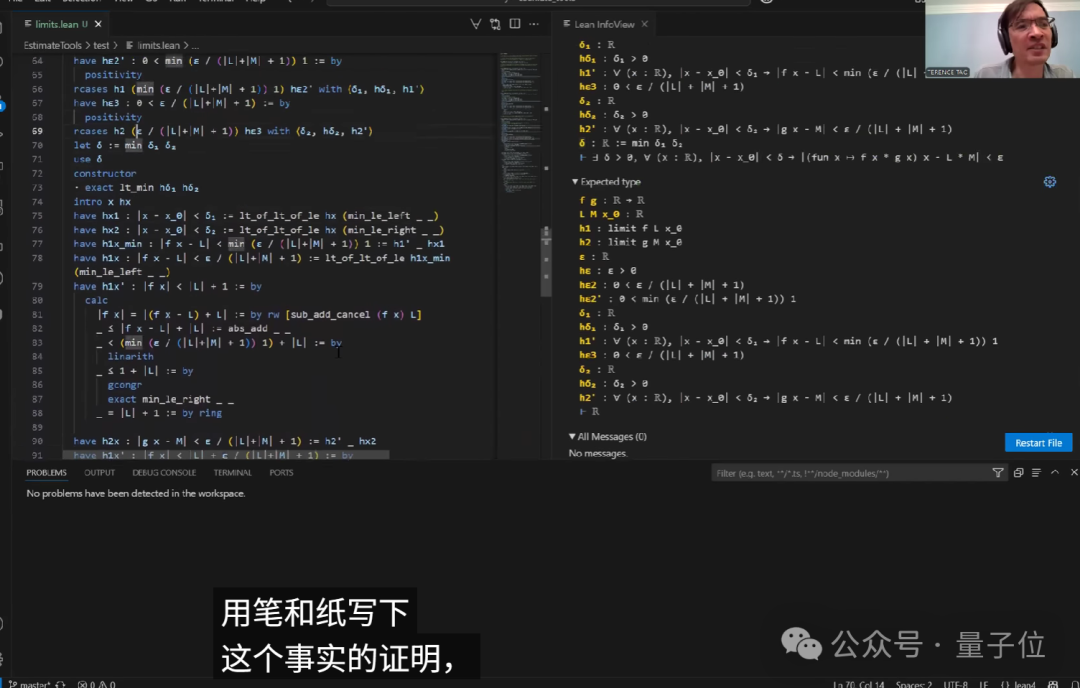The image size is (1080, 688).
Task: Click 'No messages.' text in InfoView
Action: (598, 453)
